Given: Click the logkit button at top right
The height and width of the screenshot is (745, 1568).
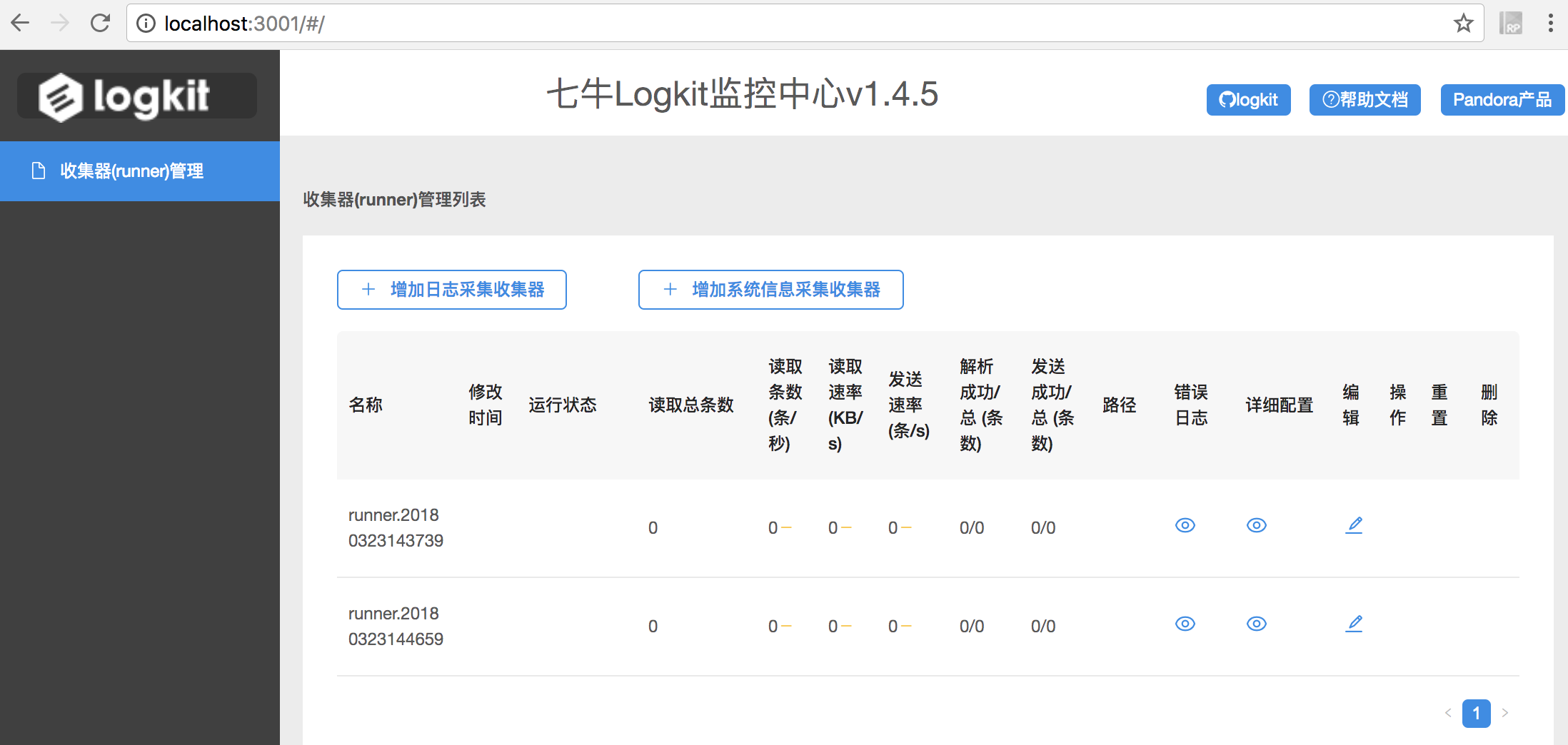Looking at the screenshot, I should point(1248,99).
